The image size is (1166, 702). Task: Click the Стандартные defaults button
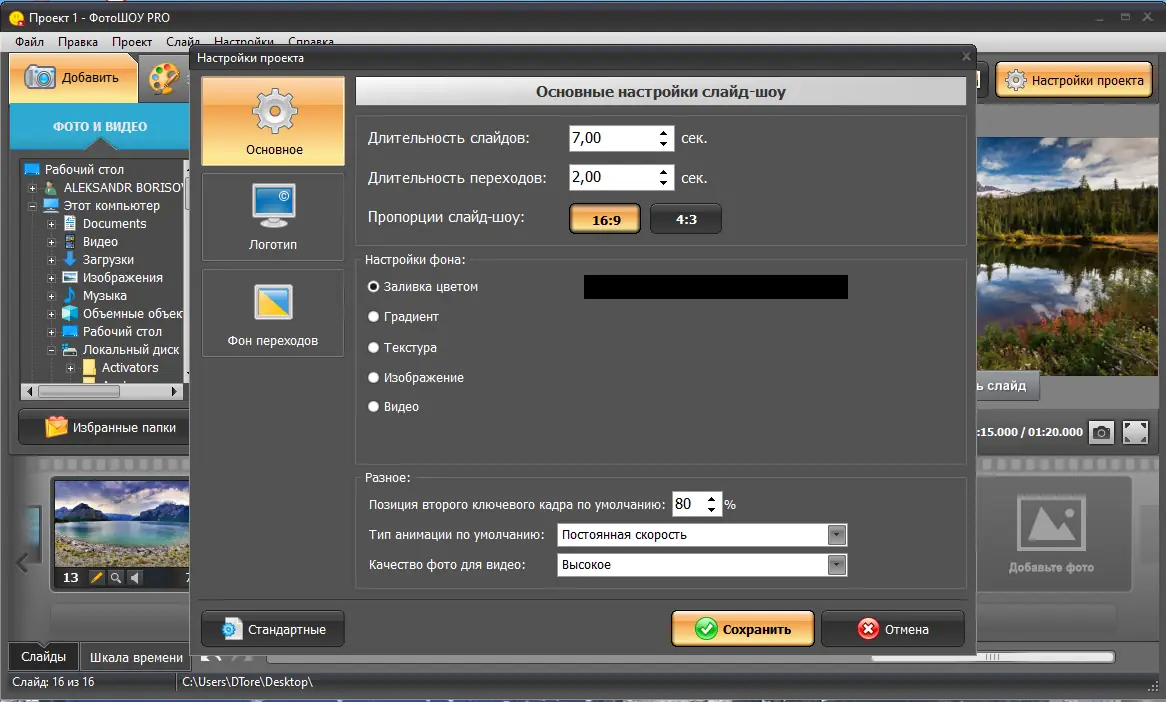tap(273, 629)
